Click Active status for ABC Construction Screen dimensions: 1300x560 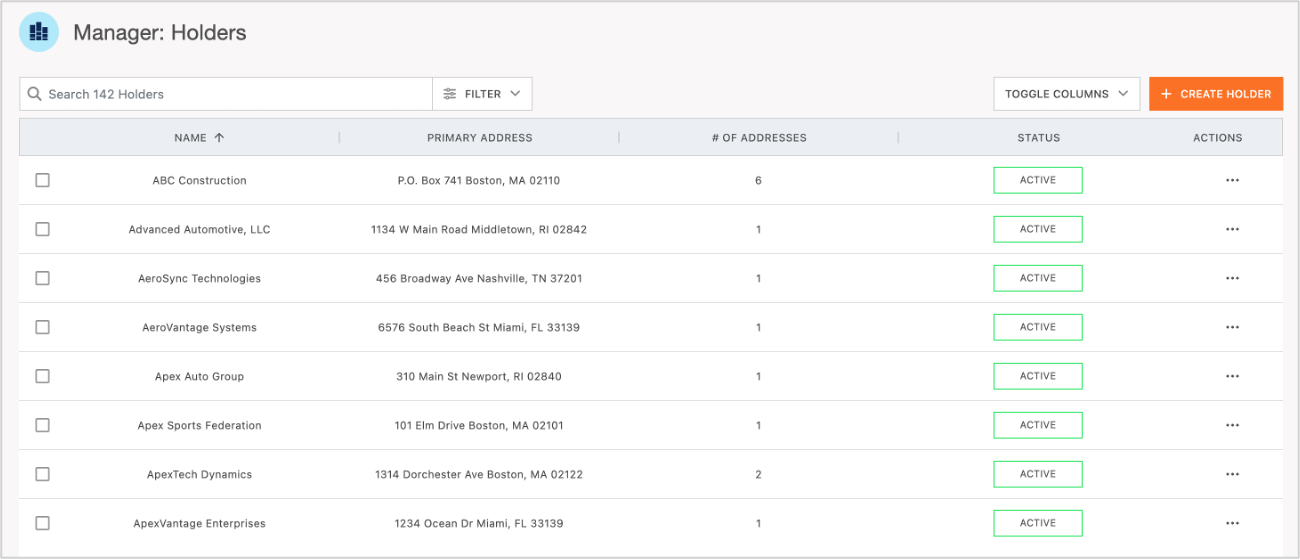(x=1038, y=180)
